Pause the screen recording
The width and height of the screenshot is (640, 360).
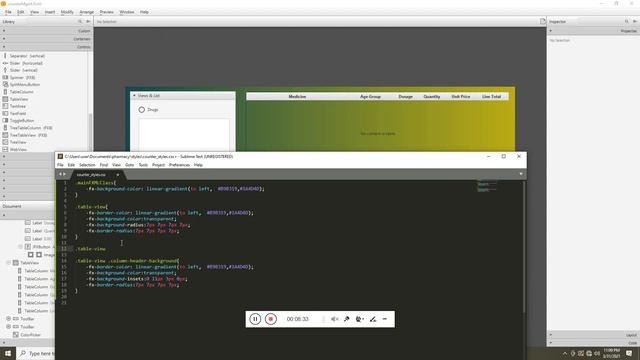(x=255, y=319)
